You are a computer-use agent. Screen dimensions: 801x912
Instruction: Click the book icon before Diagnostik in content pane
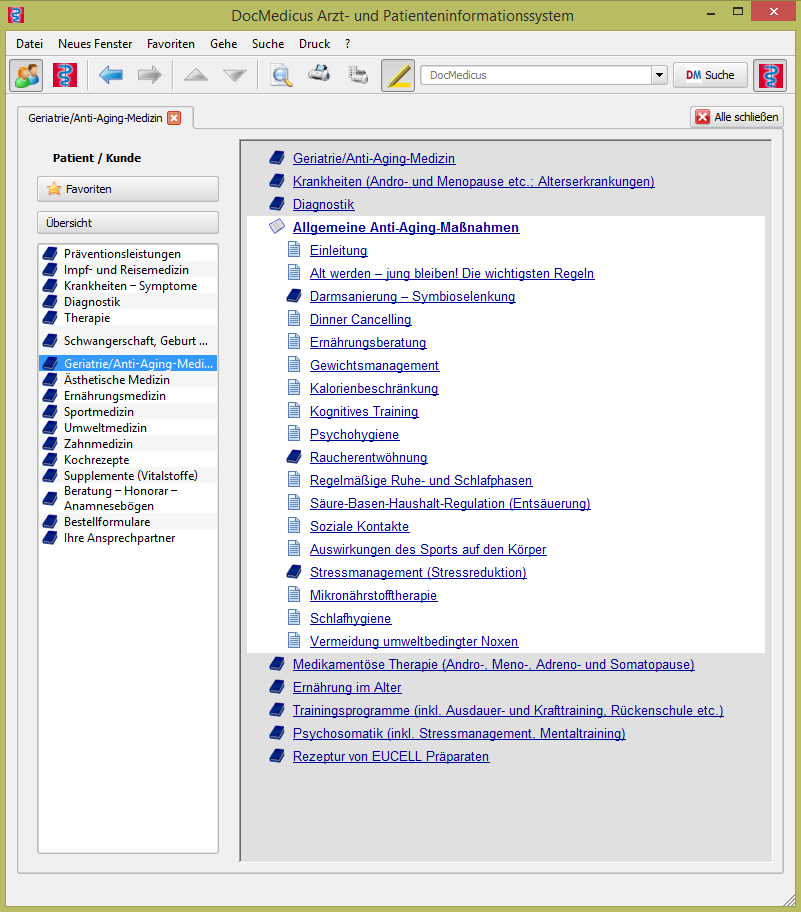point(277,204)
